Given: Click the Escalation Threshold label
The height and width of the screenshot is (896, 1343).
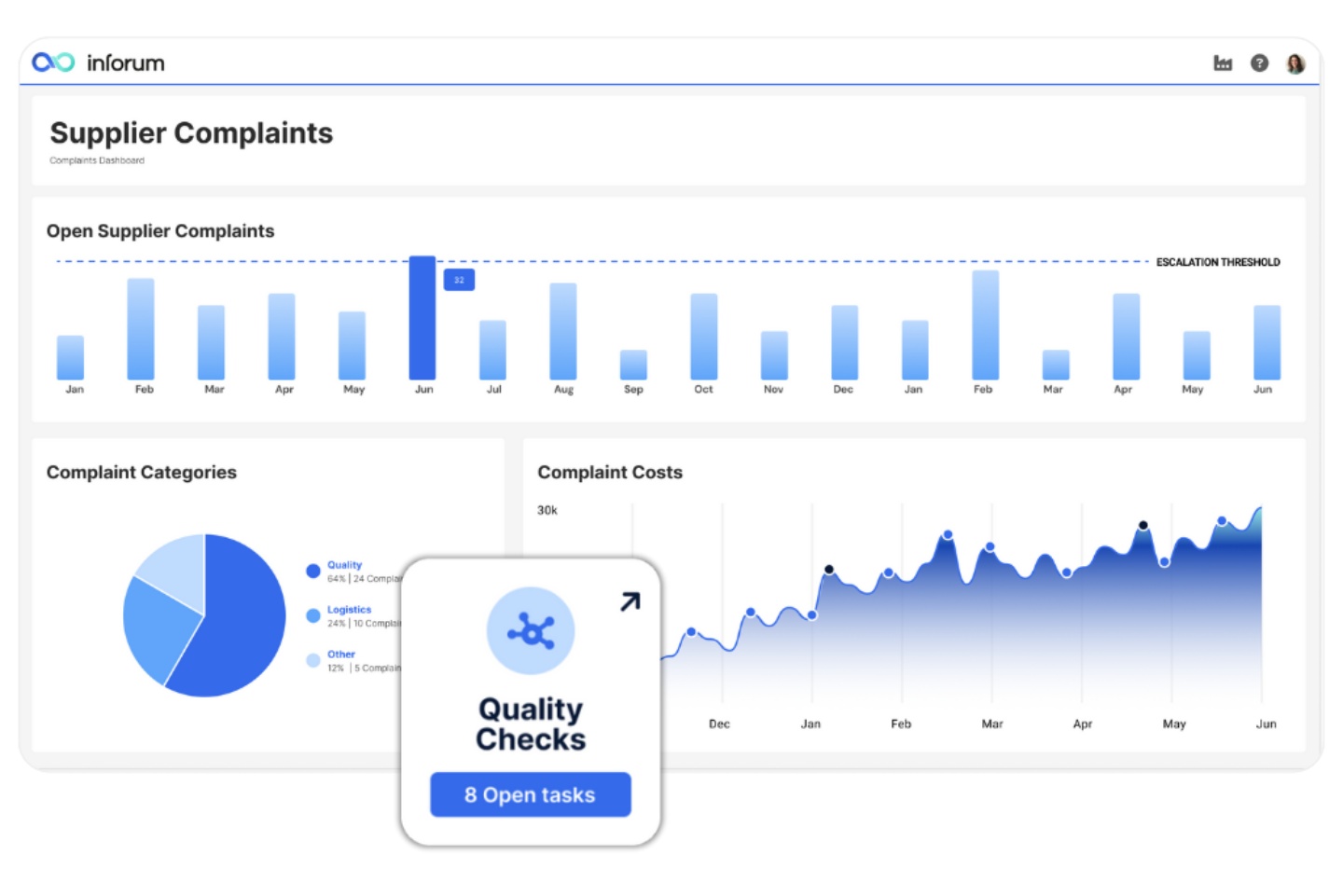Looking at the screenshot, I should [x=1218, y=263].
